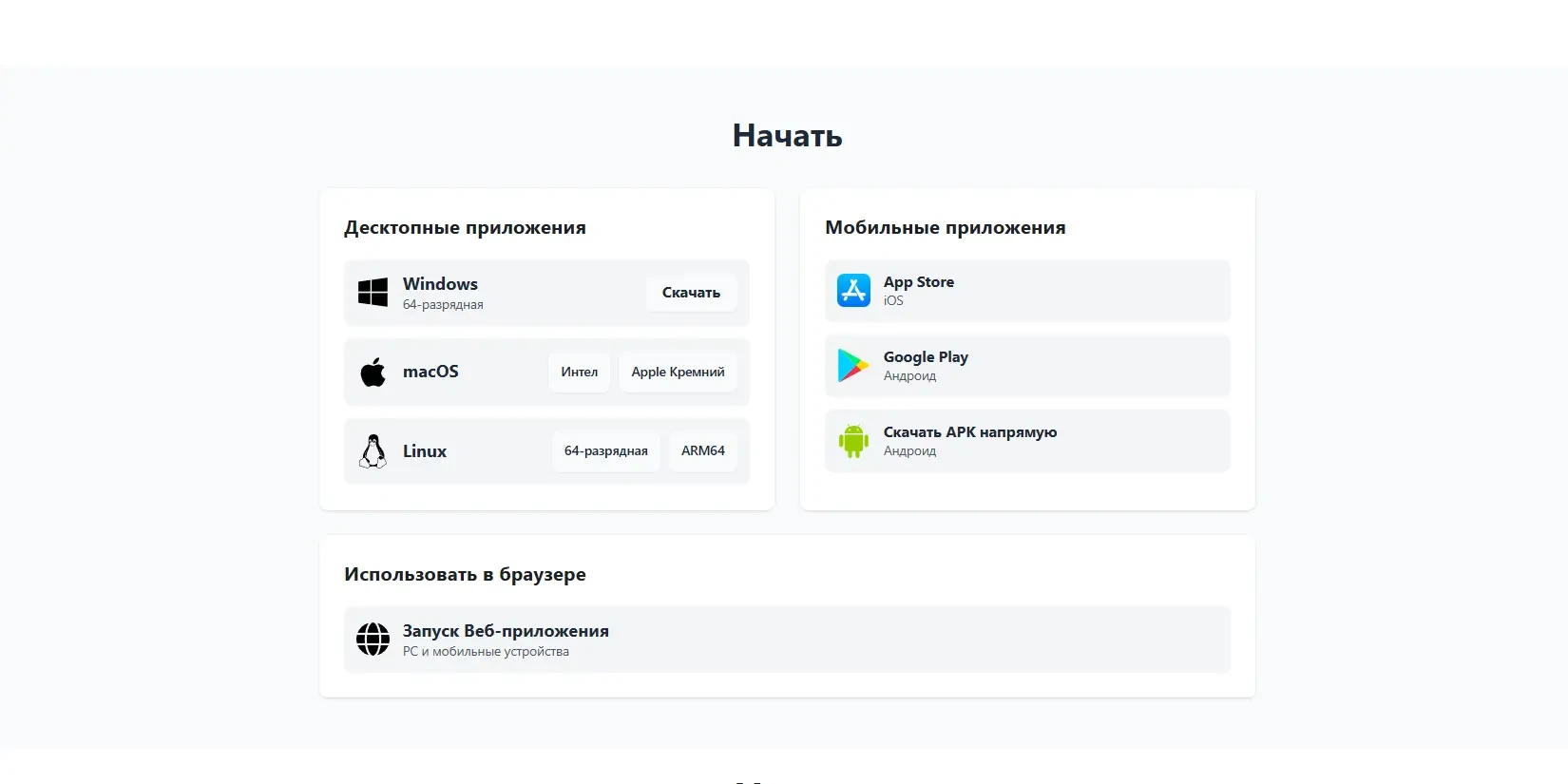Download the Windows version with Скачать

click(x=691, y=293)
